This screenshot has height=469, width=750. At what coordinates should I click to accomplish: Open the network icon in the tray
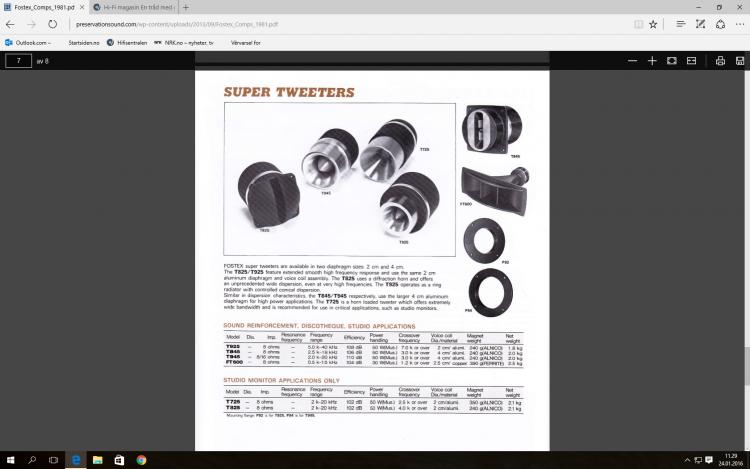point(698,460)
